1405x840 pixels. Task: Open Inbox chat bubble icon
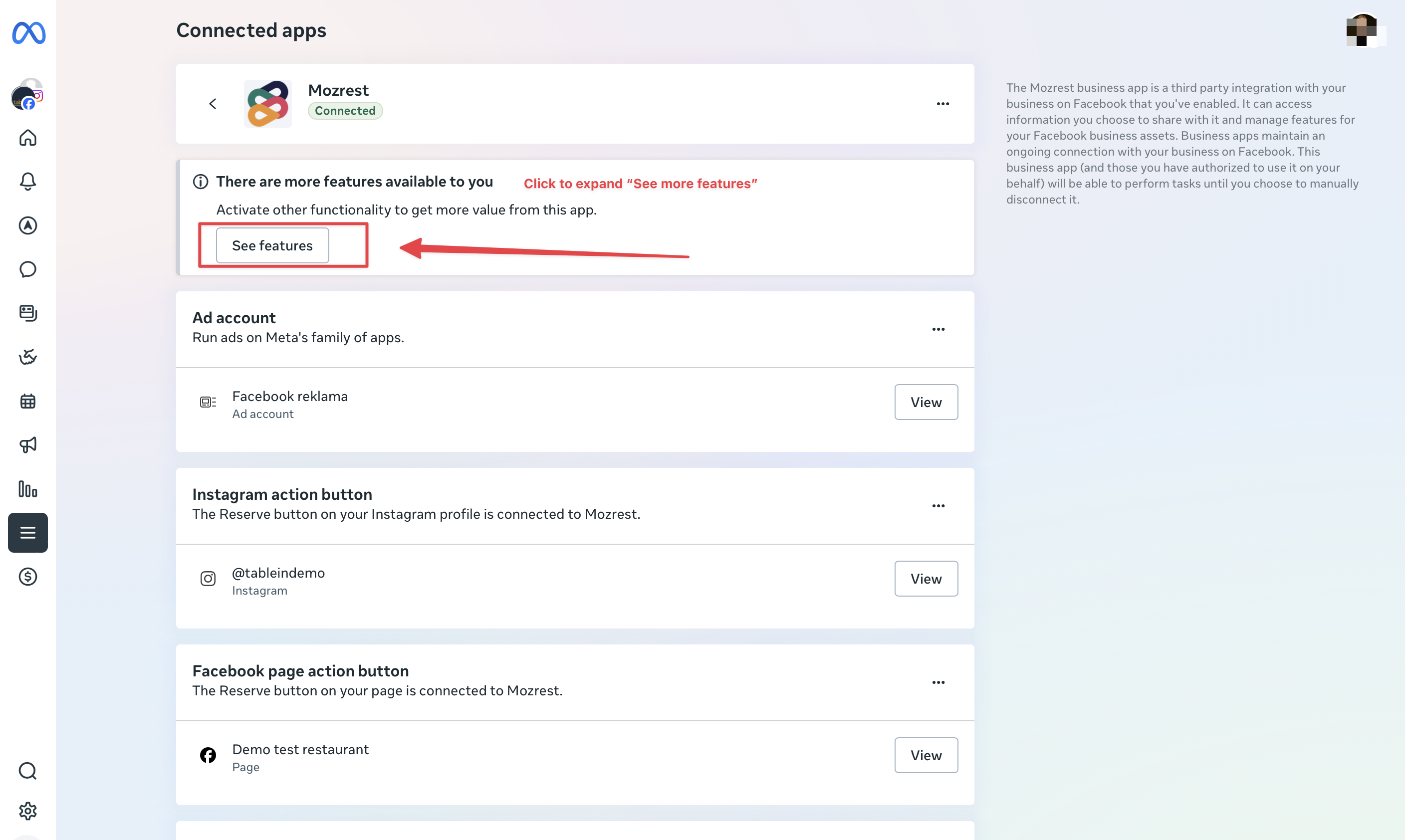28,269
